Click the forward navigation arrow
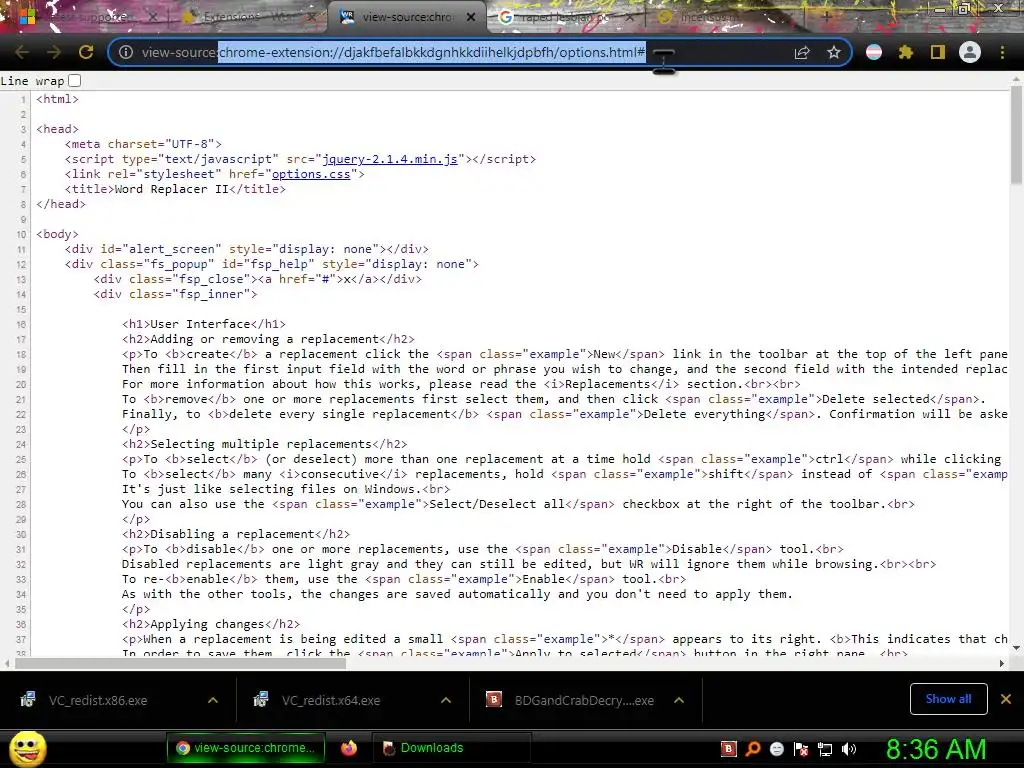The image size is (1024, 768). pyautogui.click(x=54, y=52)
